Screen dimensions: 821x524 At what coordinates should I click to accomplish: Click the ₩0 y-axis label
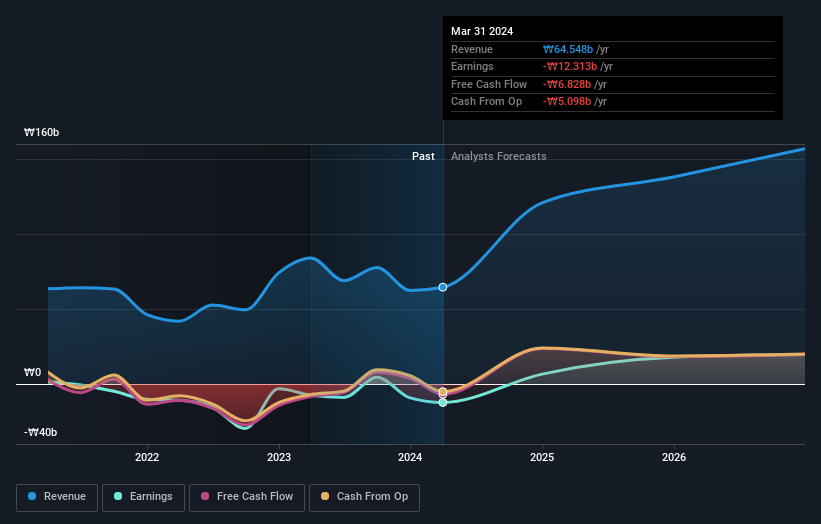32,372
